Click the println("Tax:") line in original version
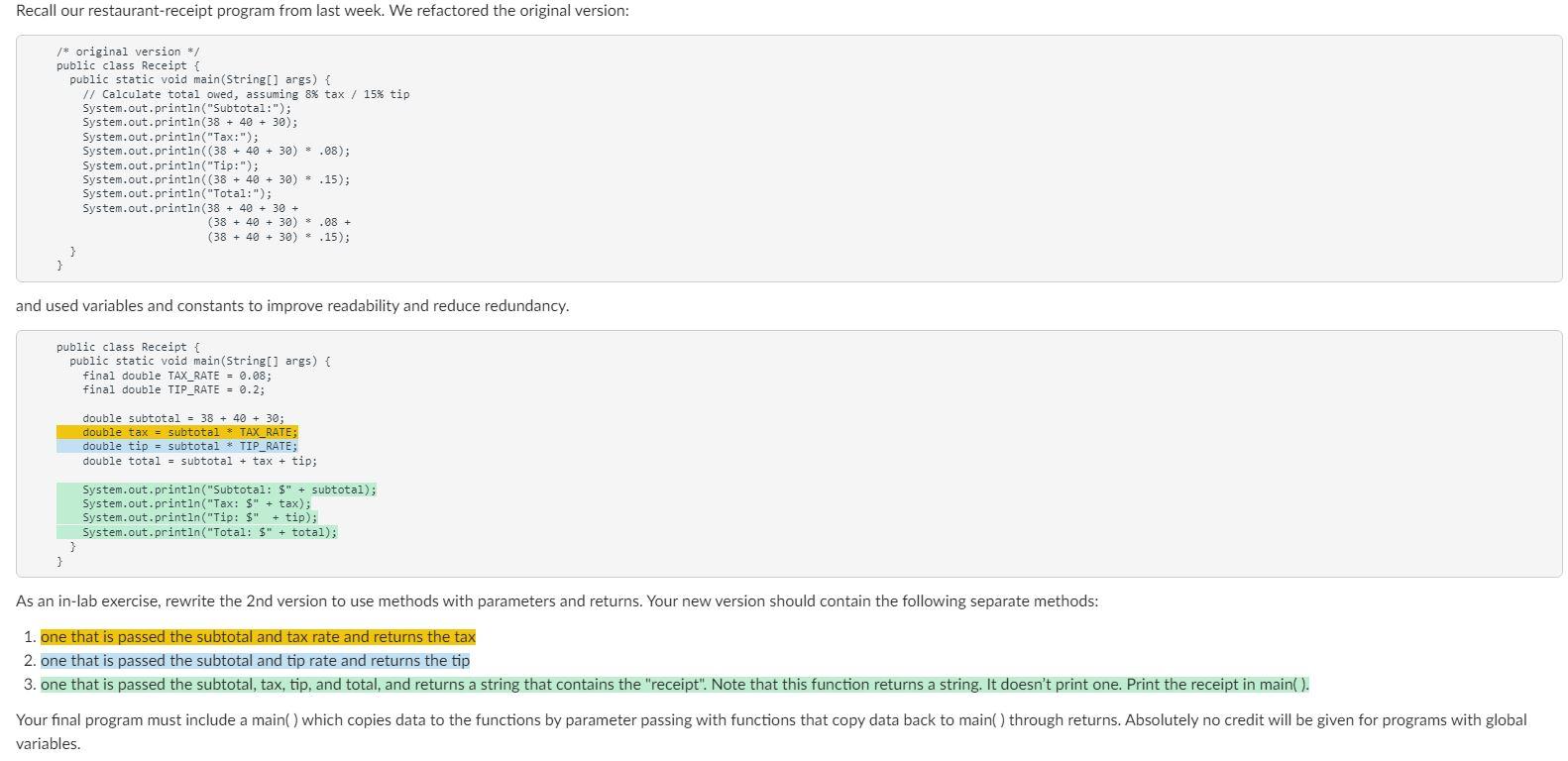Image resolution: width=1568 pixels, height=761 pixels. coord(170,137)
